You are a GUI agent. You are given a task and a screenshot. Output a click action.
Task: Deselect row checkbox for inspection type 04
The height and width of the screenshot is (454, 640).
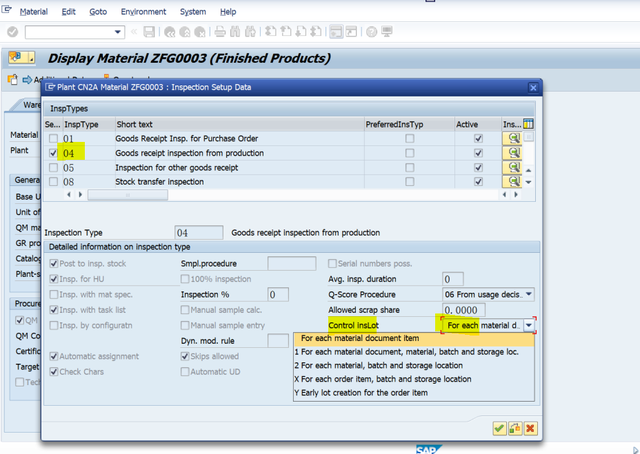53,153
